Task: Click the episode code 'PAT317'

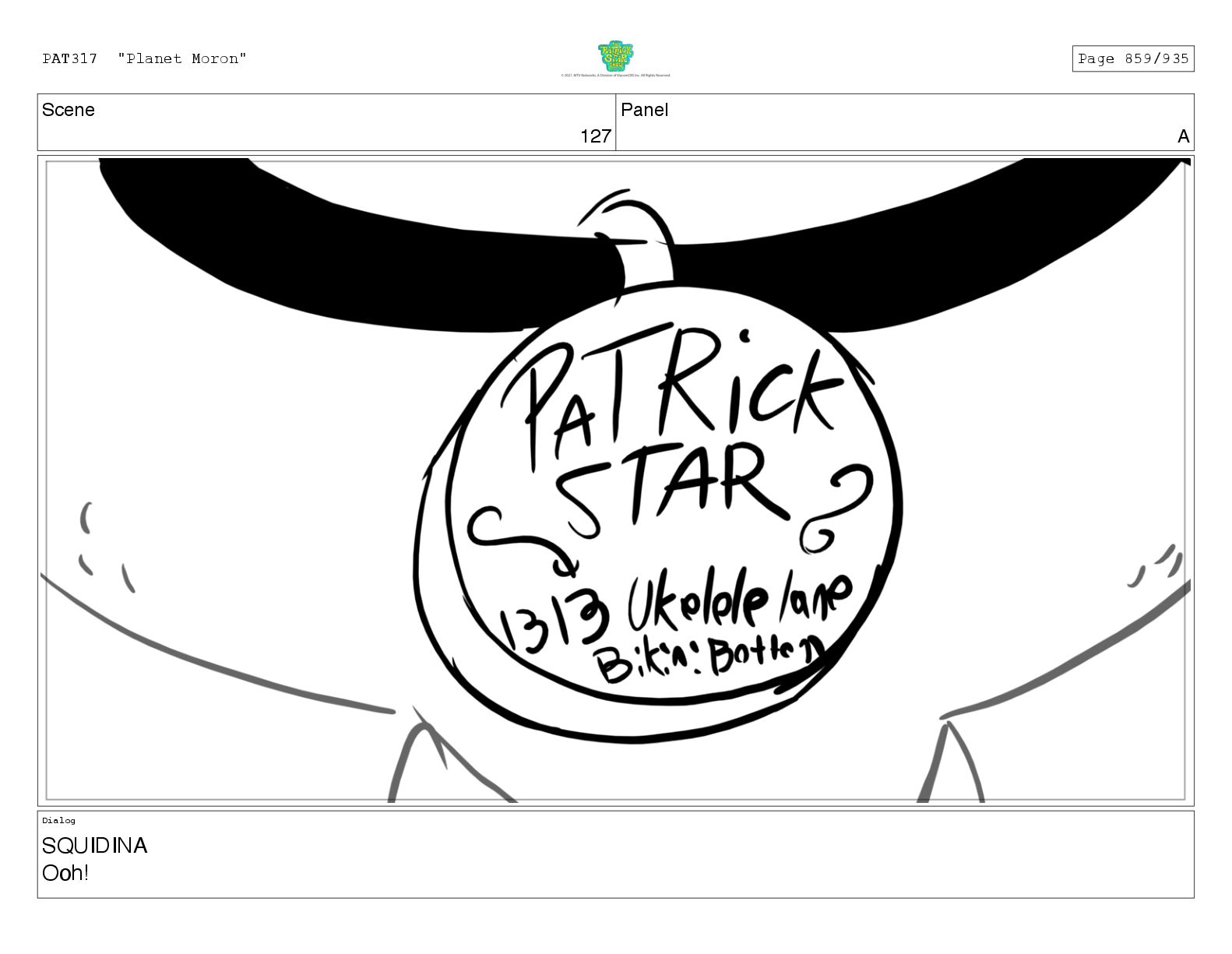Action: (70, 58)
